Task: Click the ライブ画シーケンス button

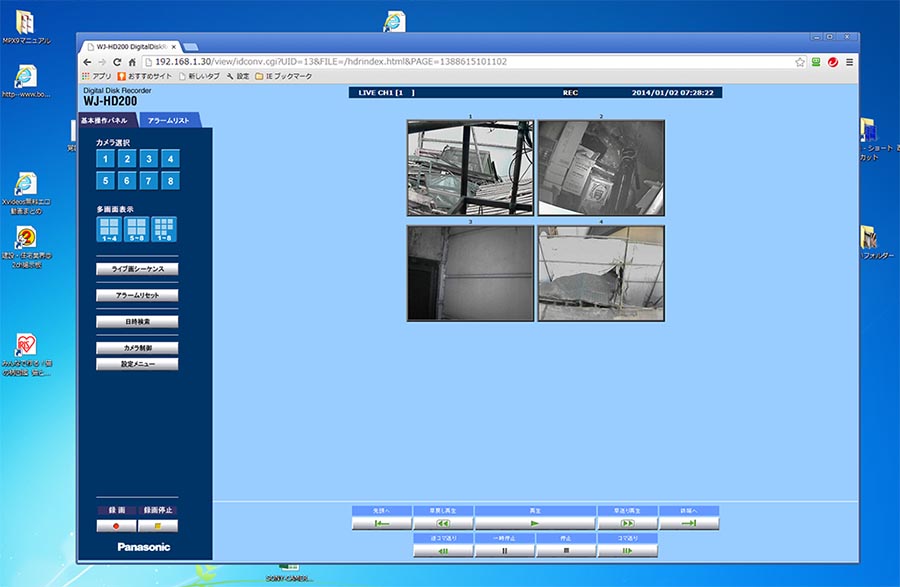Action: (x=137, y=269)
